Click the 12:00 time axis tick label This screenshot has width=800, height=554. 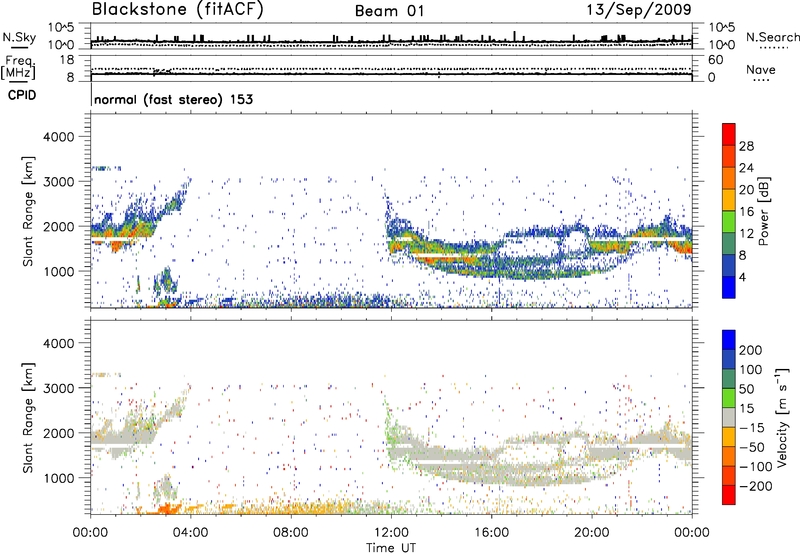click(x=391, y=533)
